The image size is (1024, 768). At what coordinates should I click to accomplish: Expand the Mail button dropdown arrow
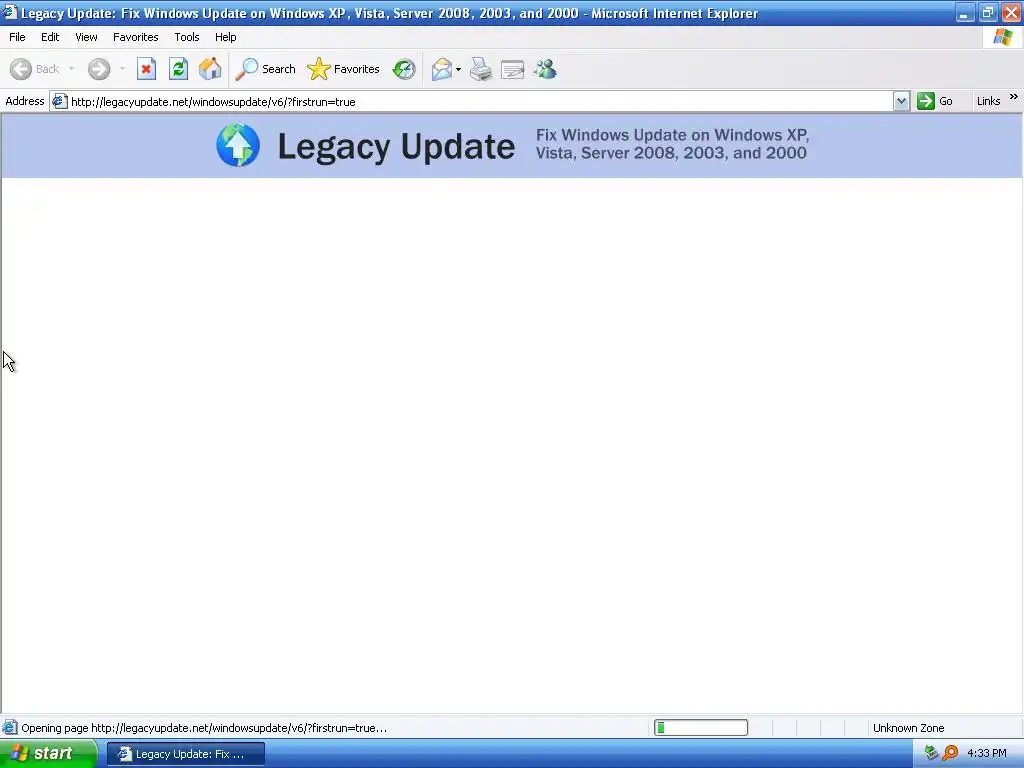(458, 69)
